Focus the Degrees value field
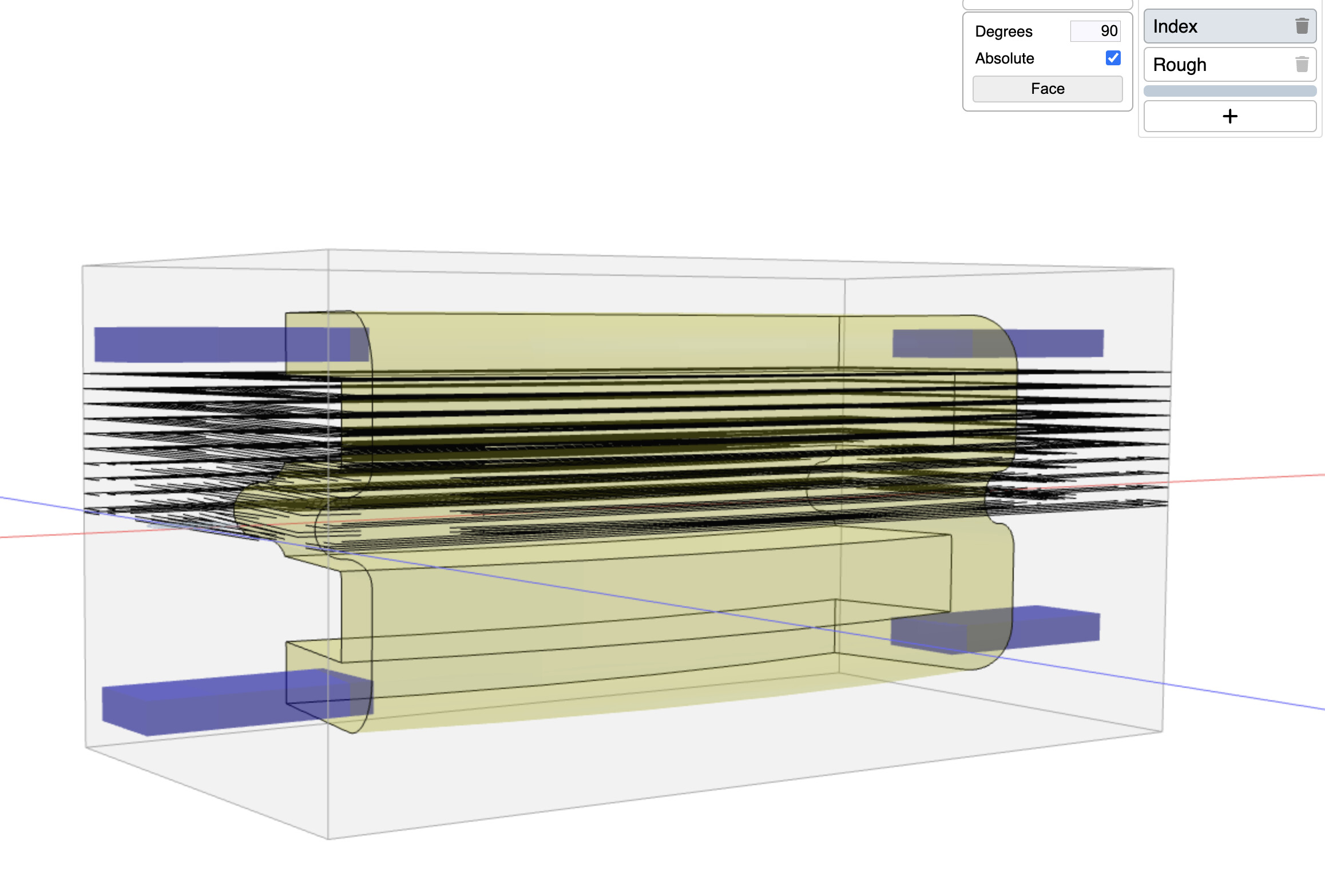Image resolution: width=1325 pixels, height=896 pixels. 1095,31
